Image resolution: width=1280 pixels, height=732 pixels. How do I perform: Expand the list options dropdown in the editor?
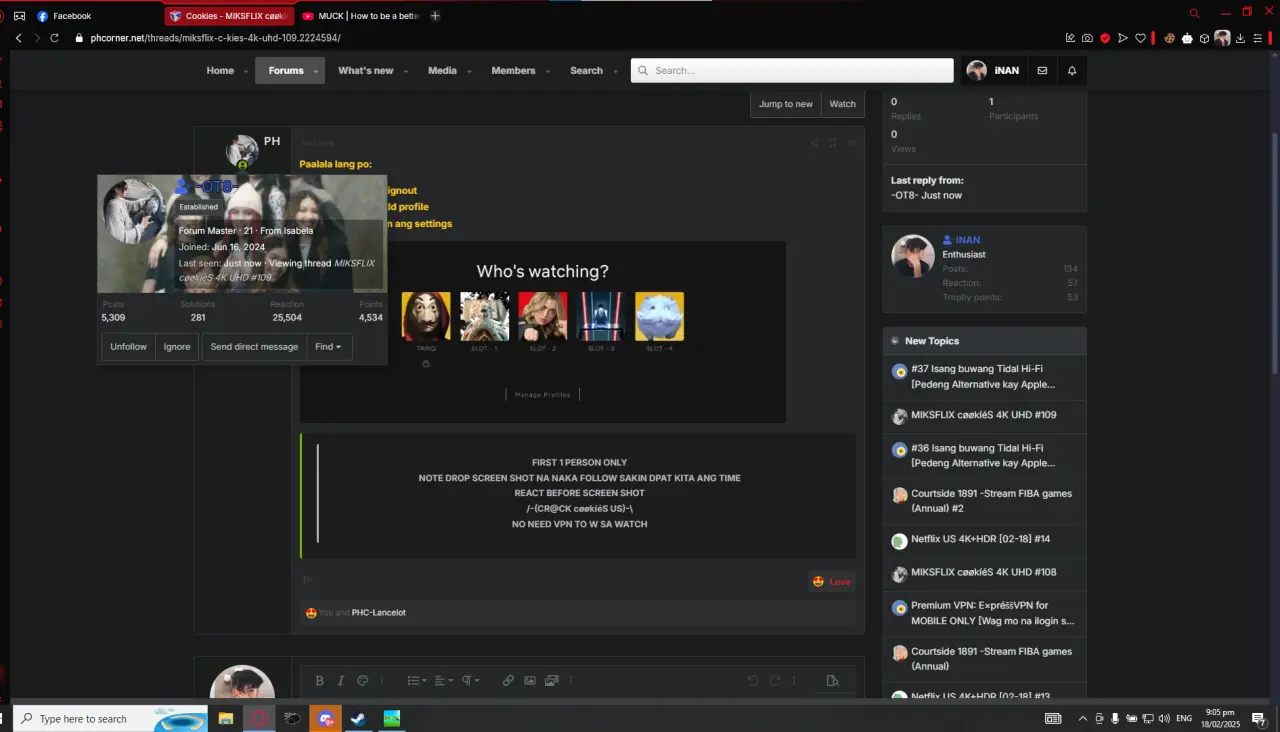tap(417, 681)
